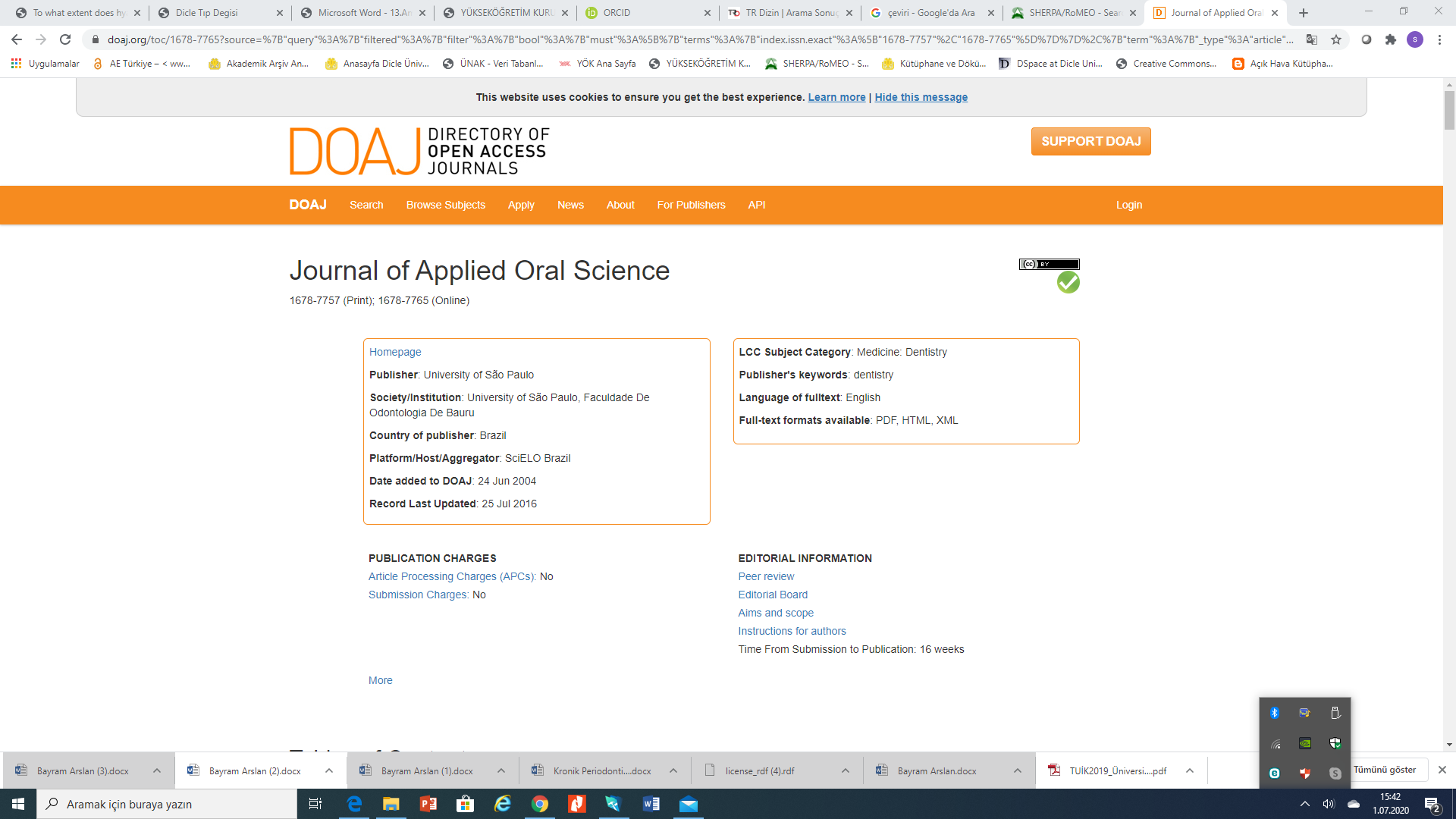Open About in DOAJ navigation
1456x819 pixels.
(x=620, y=205)
